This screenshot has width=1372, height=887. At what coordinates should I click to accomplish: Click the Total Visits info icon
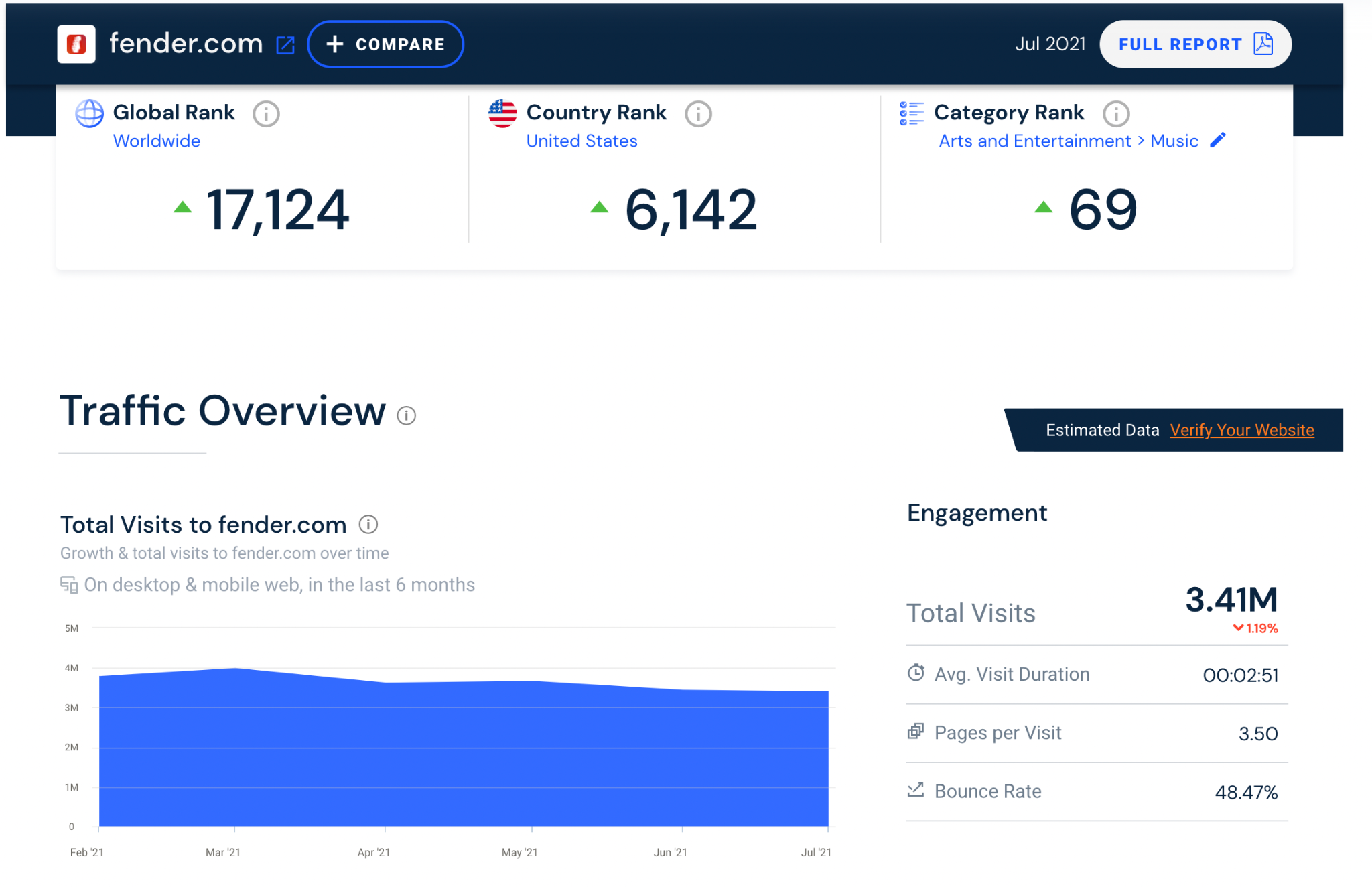click(368, 525)
